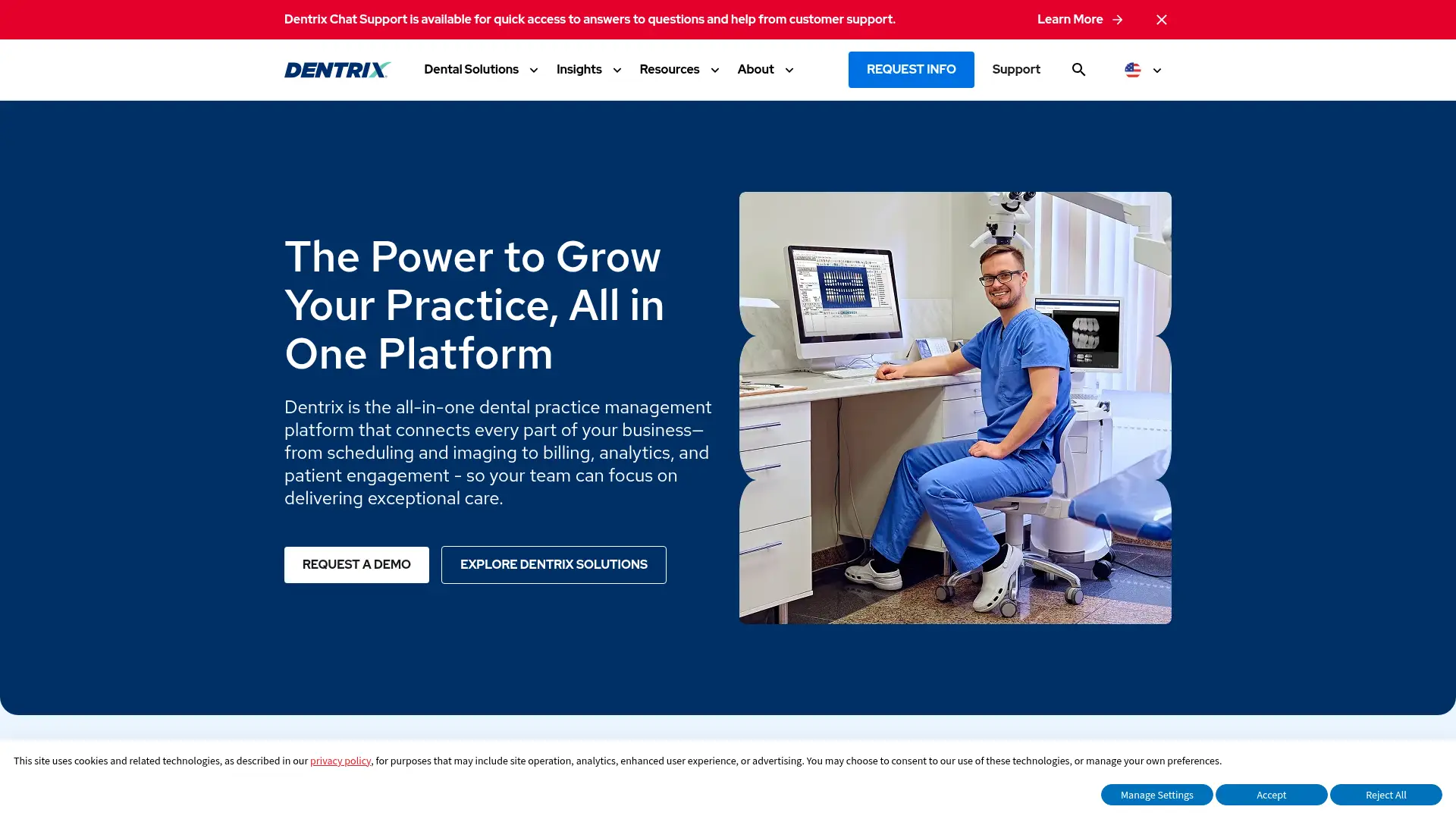This screenshot has width=1456, height=819.
Task: Click Learn More in the banner
Action: (1069, 19)
